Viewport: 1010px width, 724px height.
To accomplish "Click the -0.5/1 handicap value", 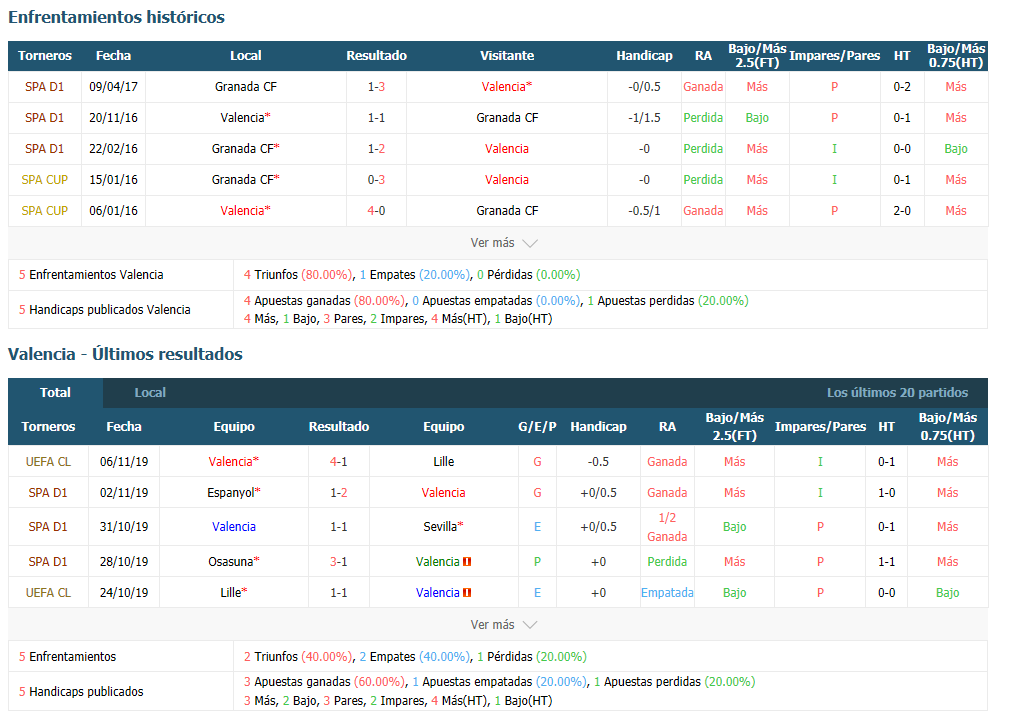I will click(644, 211).
